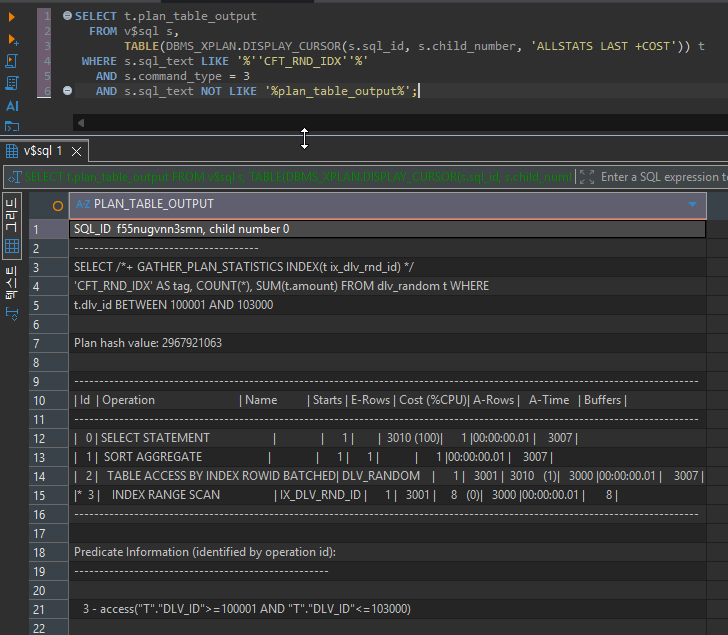728x635 pixels.
Task: Click the editor horizontal scrollbar left arrow
Action: coord(81,123)
